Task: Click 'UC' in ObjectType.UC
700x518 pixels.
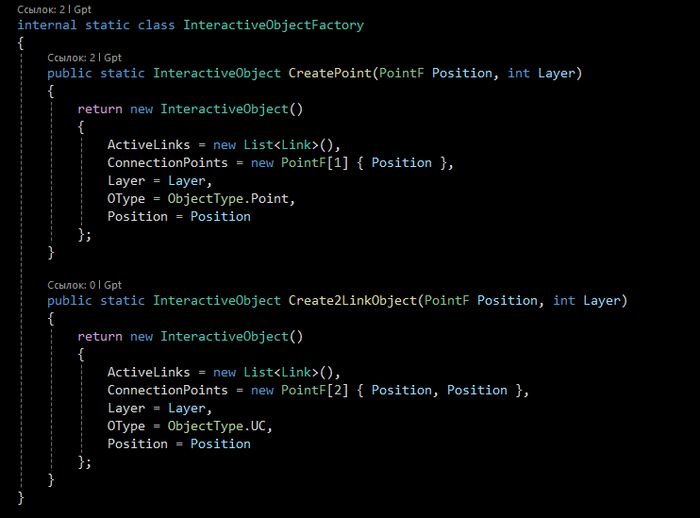Action: [261, 425]
